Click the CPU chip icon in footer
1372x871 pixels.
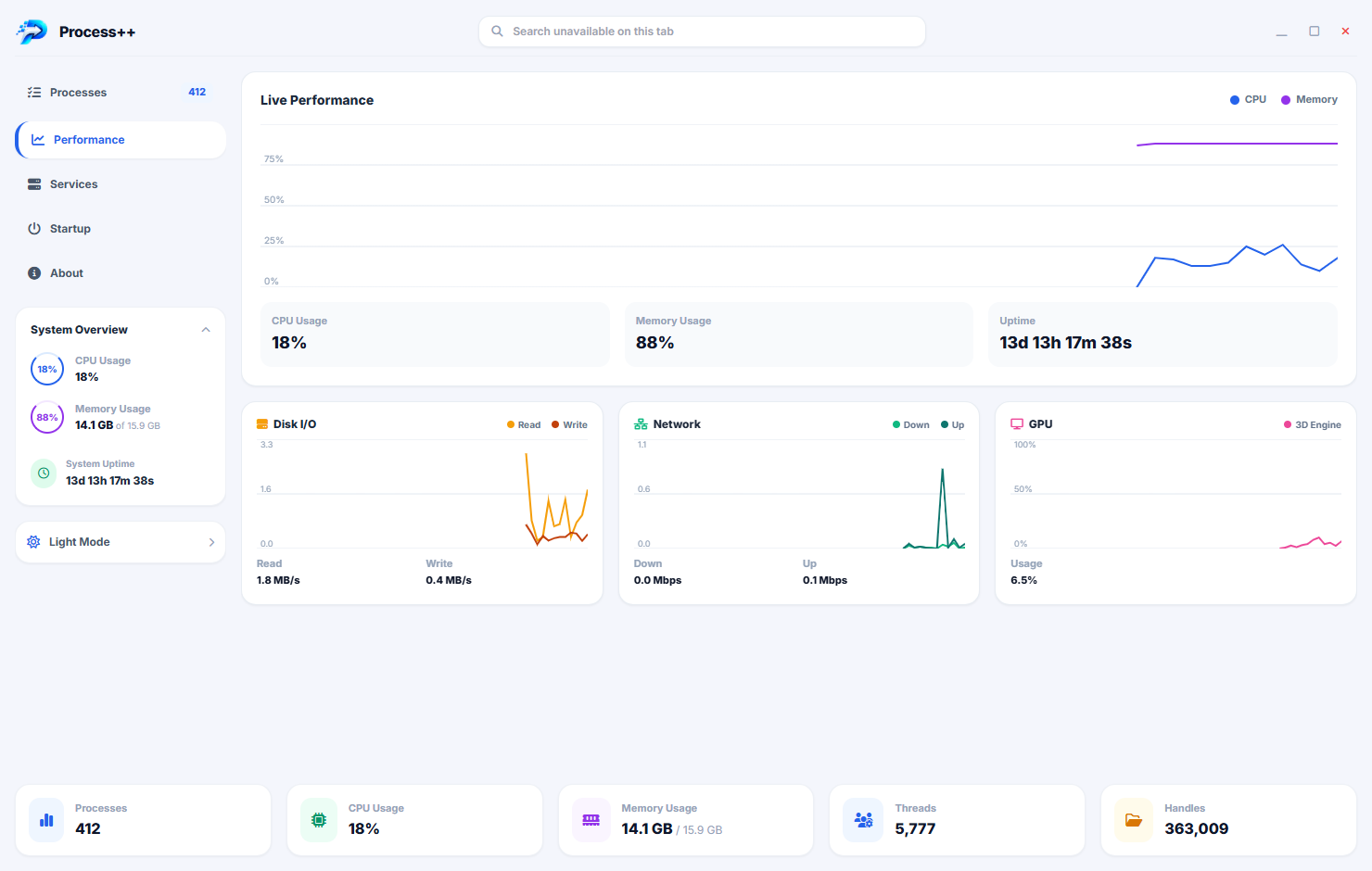[319, 820]
